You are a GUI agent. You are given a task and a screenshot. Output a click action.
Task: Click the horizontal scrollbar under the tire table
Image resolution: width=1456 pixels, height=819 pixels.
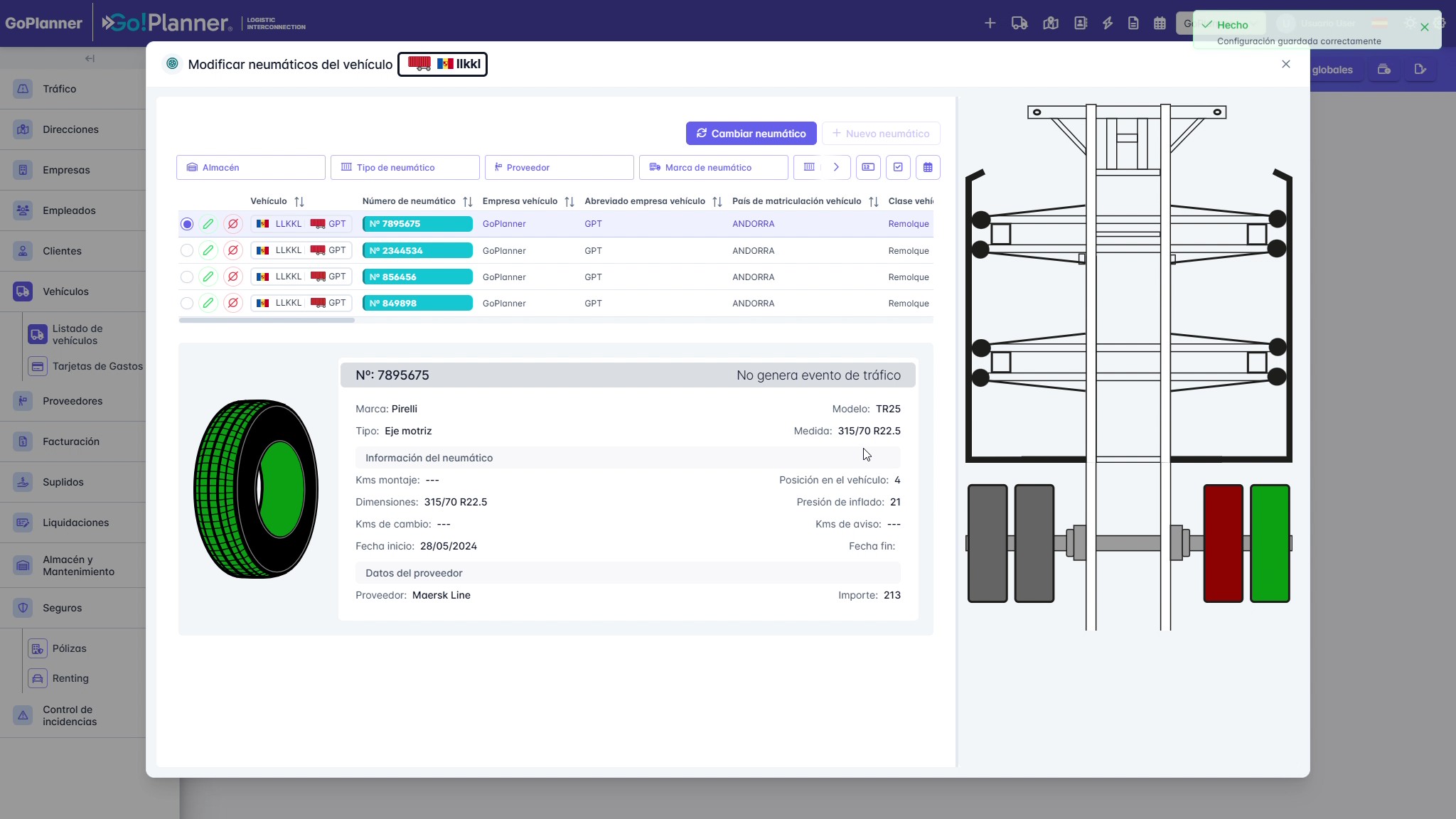pos(267,321)
